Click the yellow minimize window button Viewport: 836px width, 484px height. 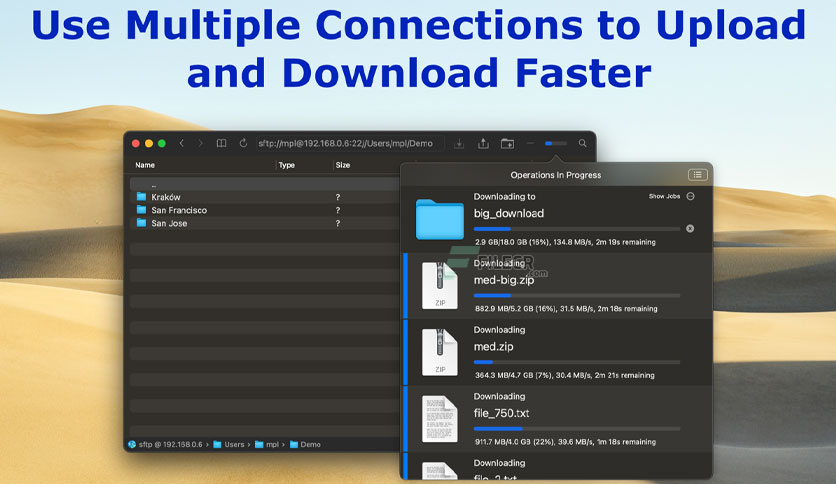click(149, 143)
